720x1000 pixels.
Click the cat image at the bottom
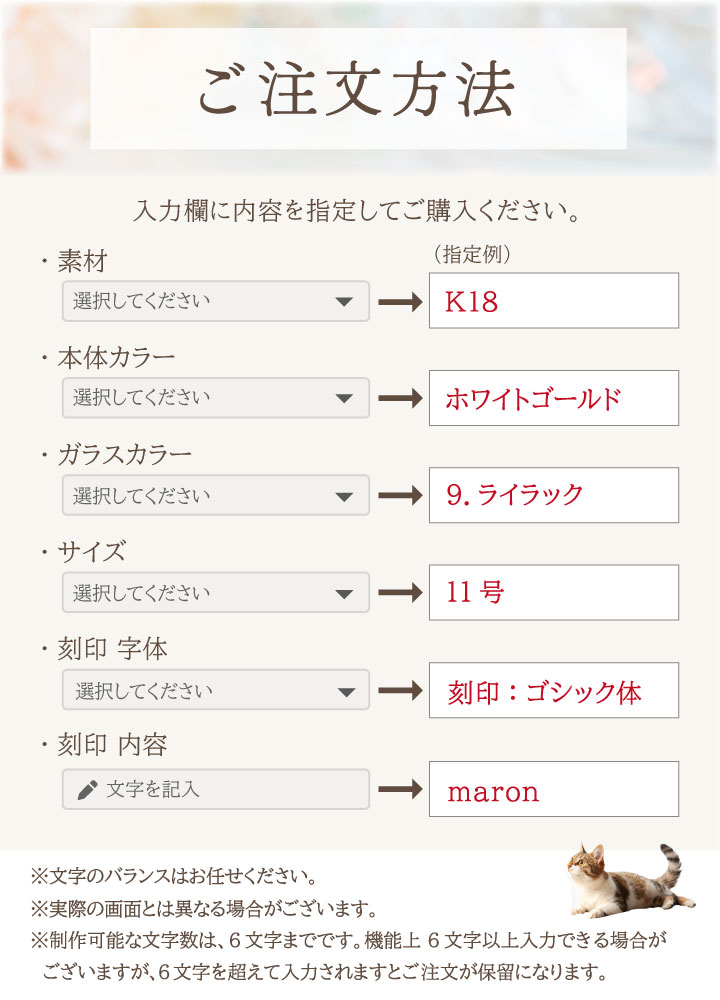625,878
